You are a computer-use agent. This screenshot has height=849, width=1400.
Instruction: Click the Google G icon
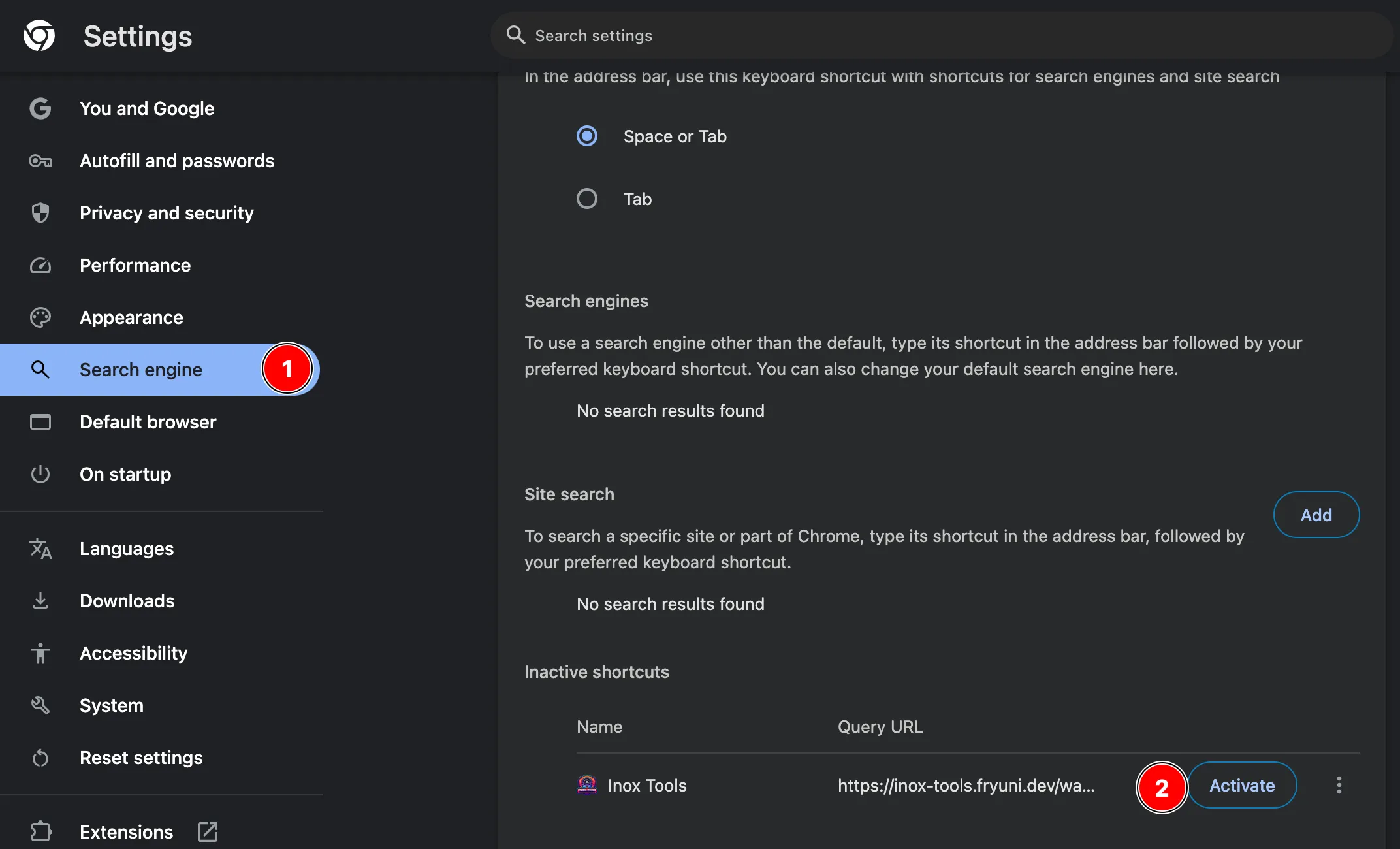[40, 108]
